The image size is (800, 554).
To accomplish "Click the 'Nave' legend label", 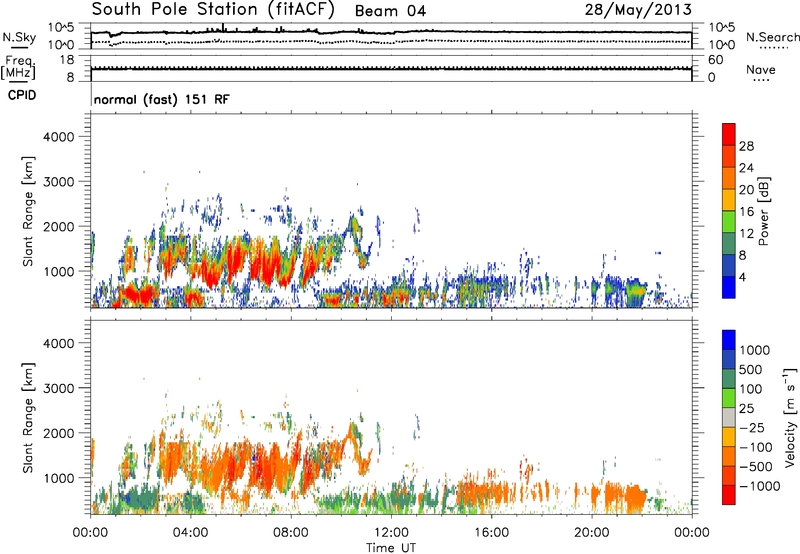I will tap(761, 70).
